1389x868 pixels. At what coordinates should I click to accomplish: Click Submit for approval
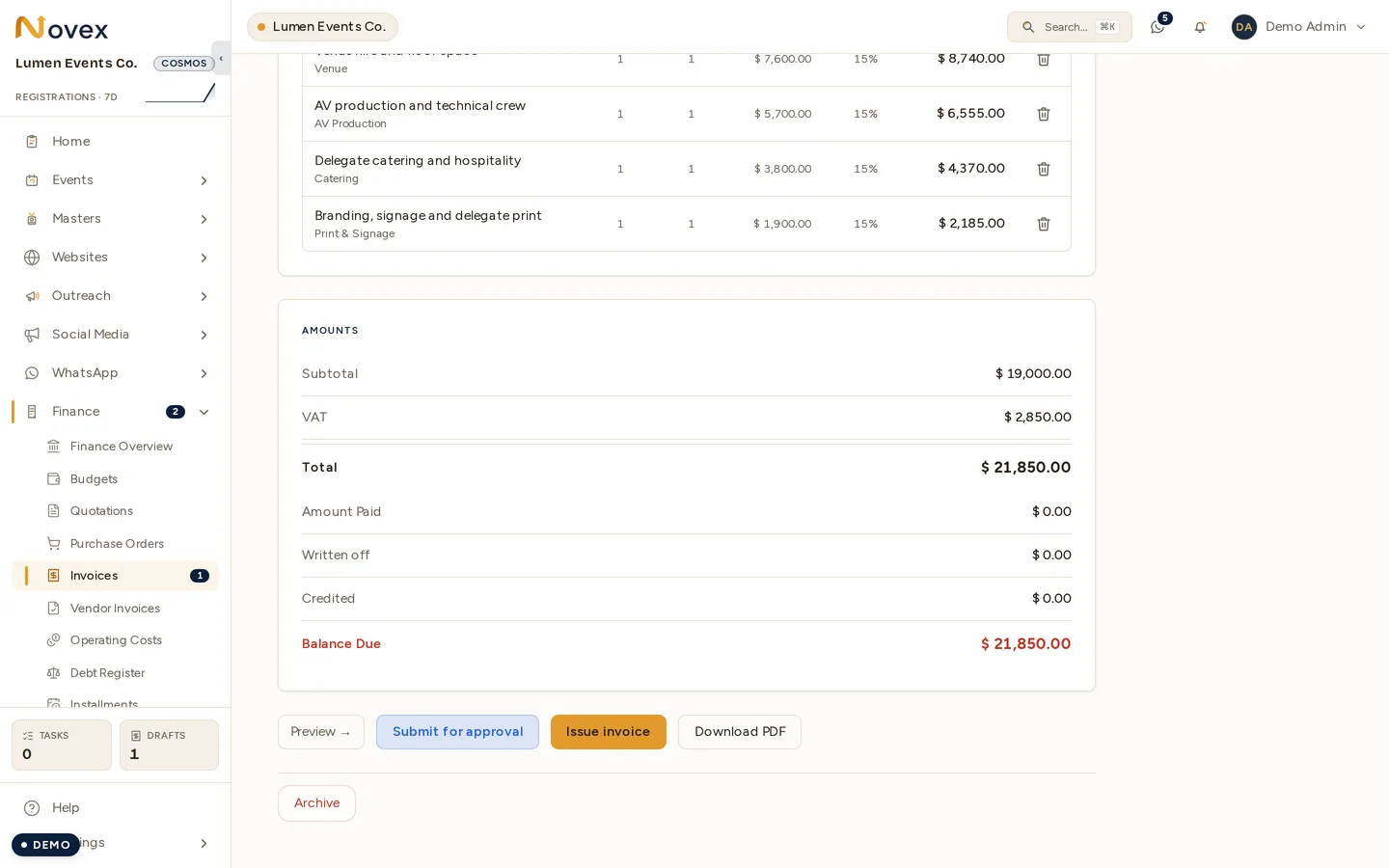tap(457, 732)
